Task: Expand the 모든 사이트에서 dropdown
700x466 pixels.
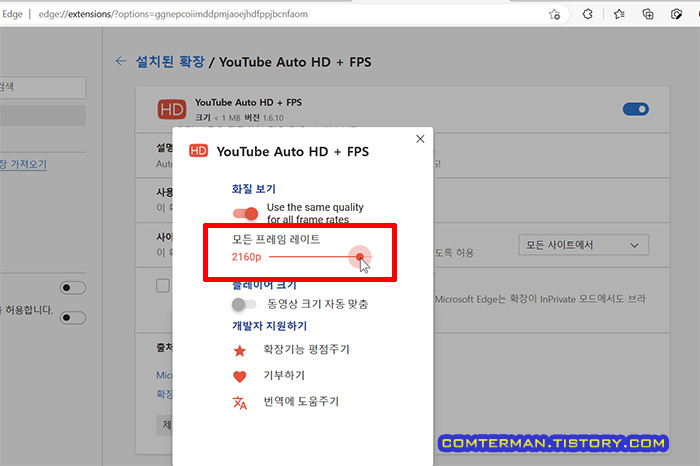Action: click(583, 245)
